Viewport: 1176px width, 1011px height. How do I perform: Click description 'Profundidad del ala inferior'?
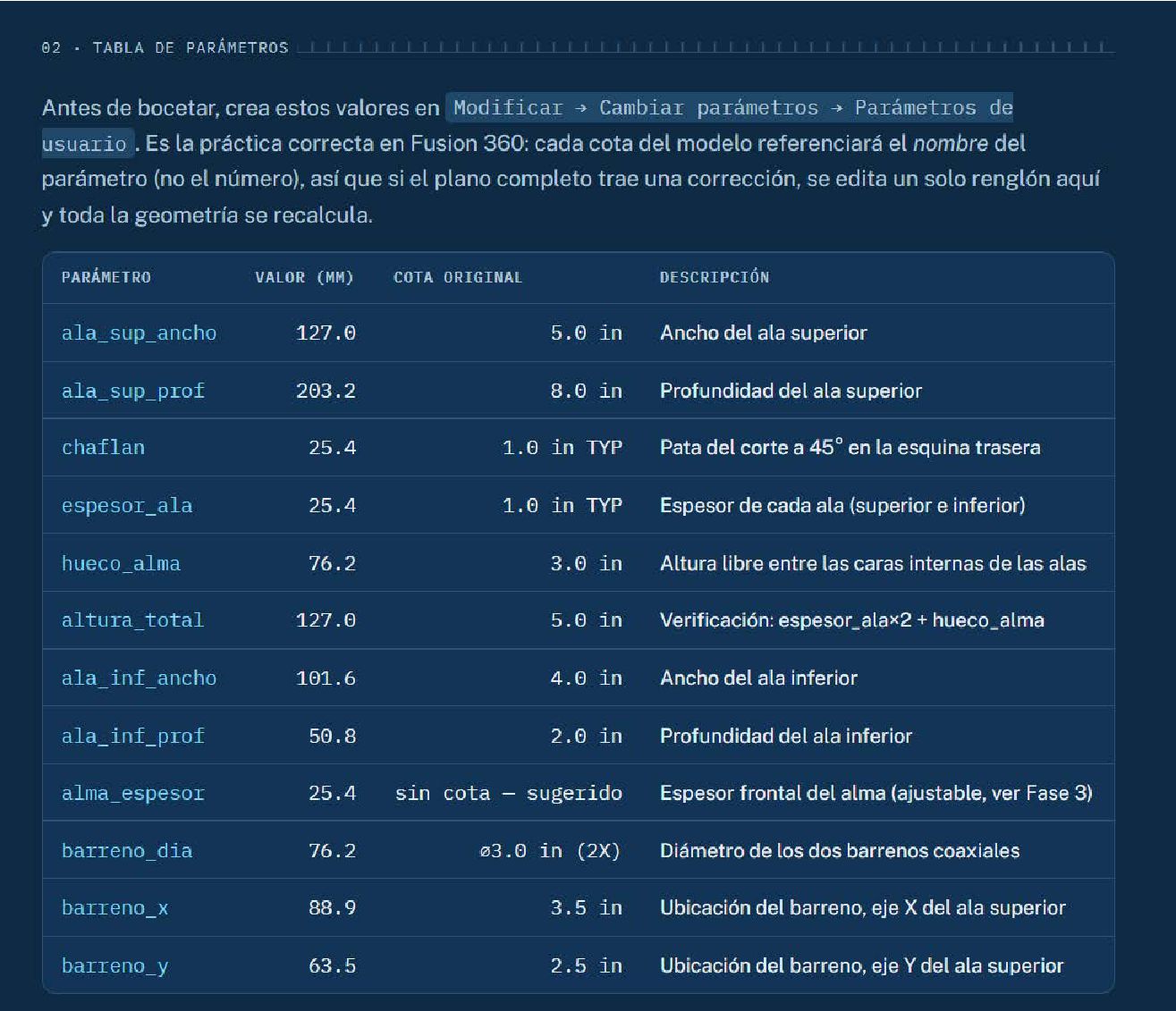tap(786, 736)
